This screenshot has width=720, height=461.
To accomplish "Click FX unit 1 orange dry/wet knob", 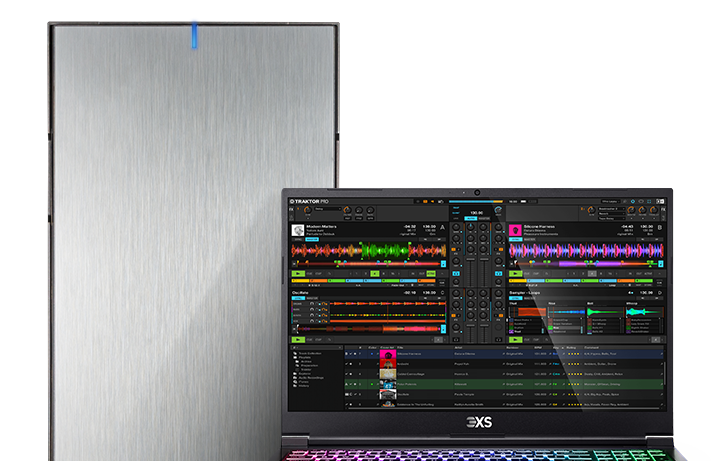I will point(308,210).
